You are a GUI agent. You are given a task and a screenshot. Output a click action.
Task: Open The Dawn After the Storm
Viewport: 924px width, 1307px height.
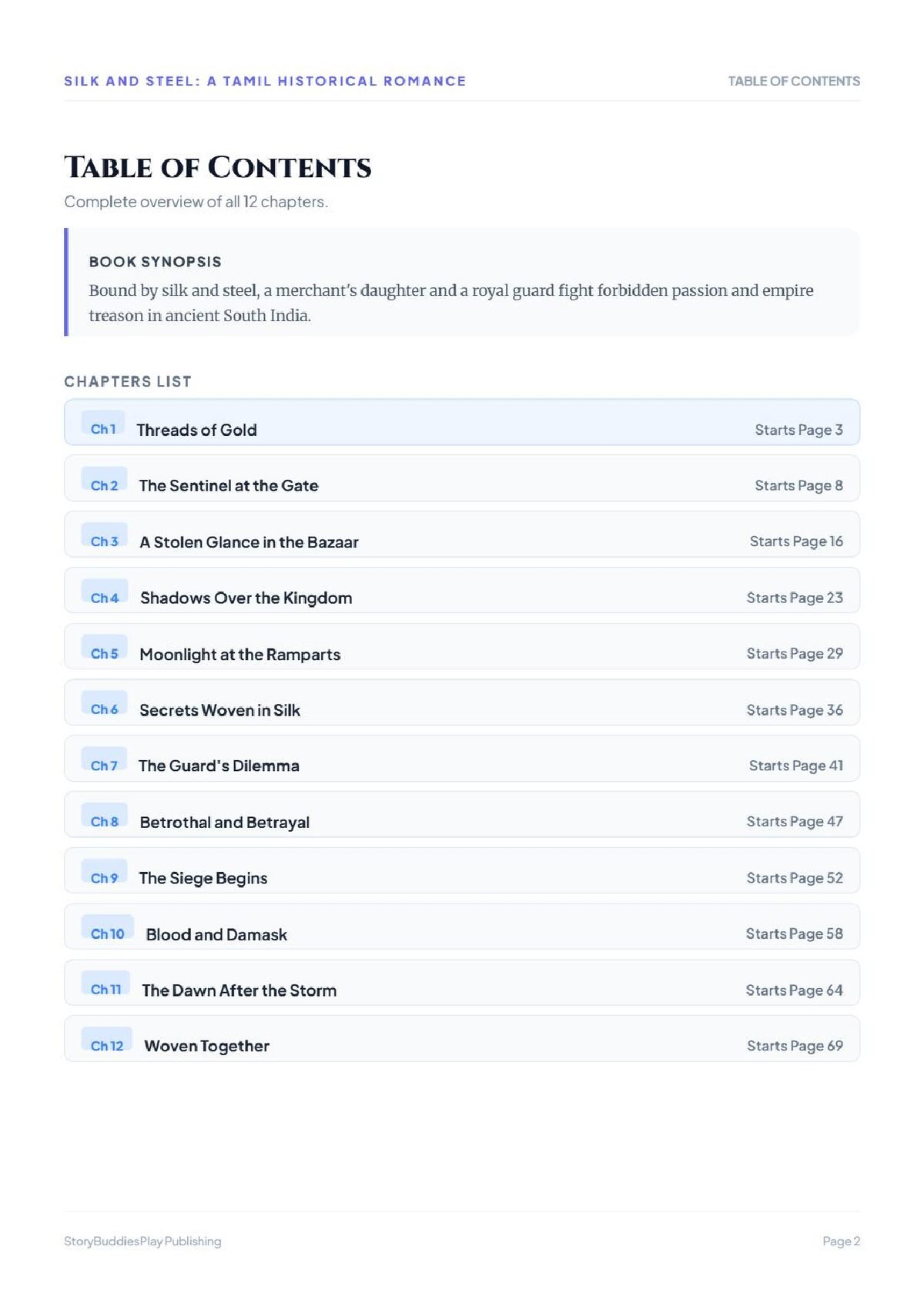coord(462,983)
